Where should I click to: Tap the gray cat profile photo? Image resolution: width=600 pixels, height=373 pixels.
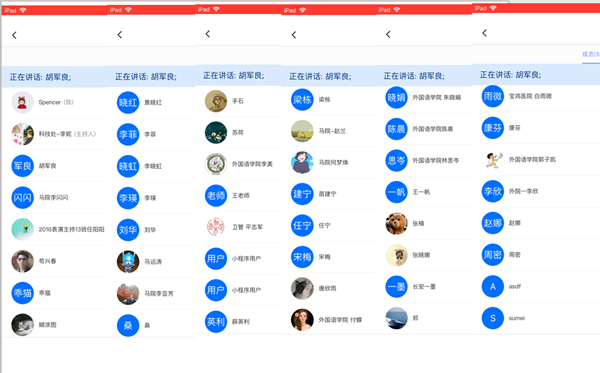[x=302, y=288]
